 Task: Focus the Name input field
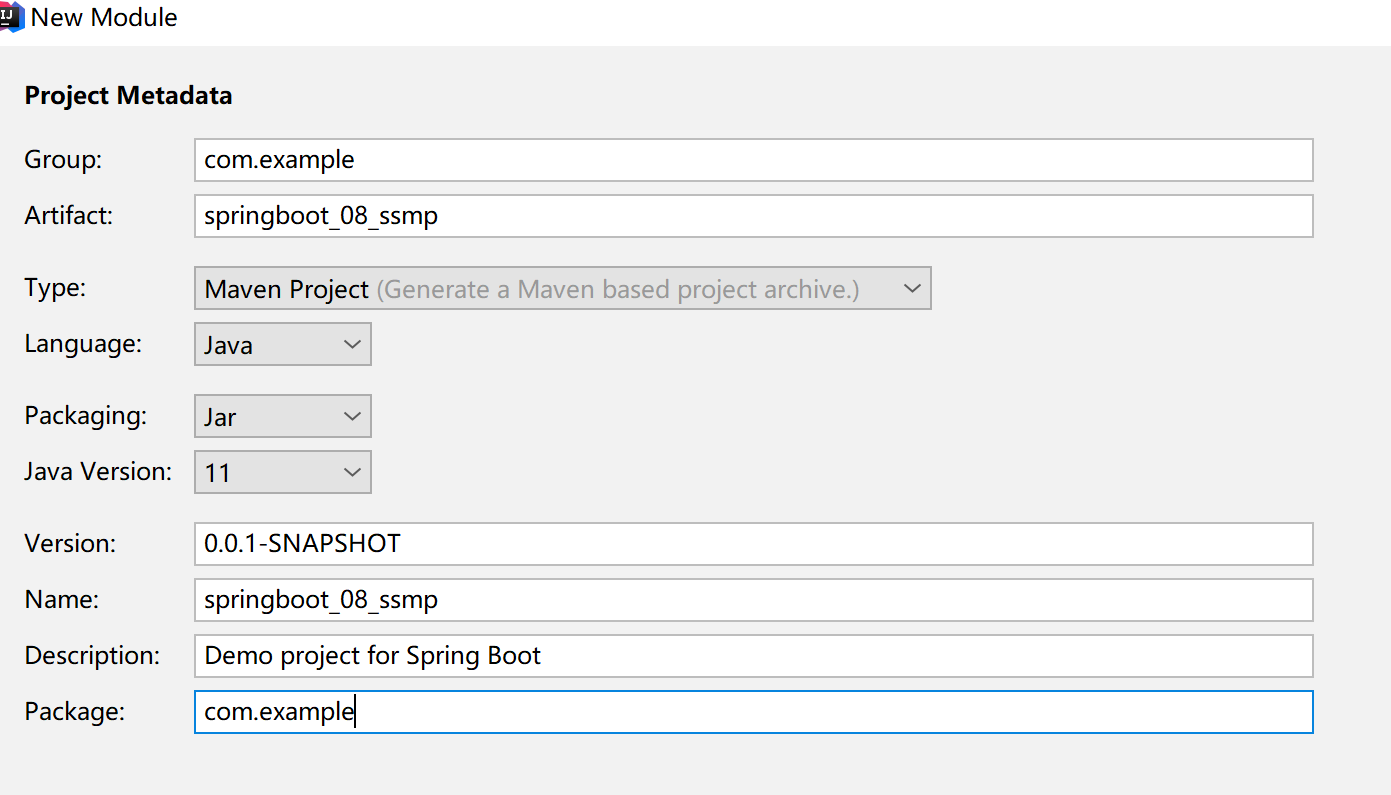tap(753, 600)
